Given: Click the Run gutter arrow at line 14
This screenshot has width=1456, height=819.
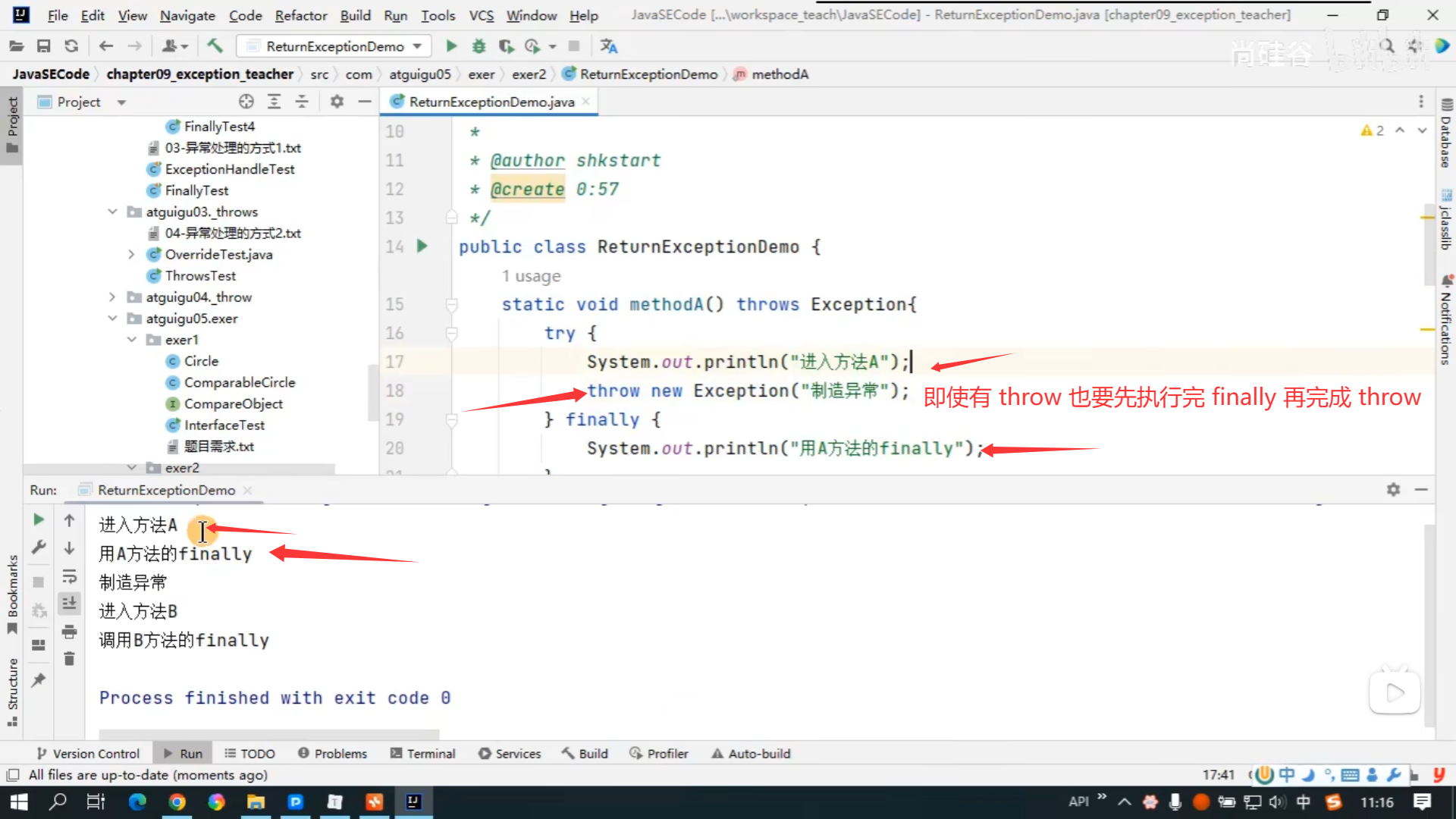Looking at the screenshot, I should pyautogui.click(x=422, y=246).
